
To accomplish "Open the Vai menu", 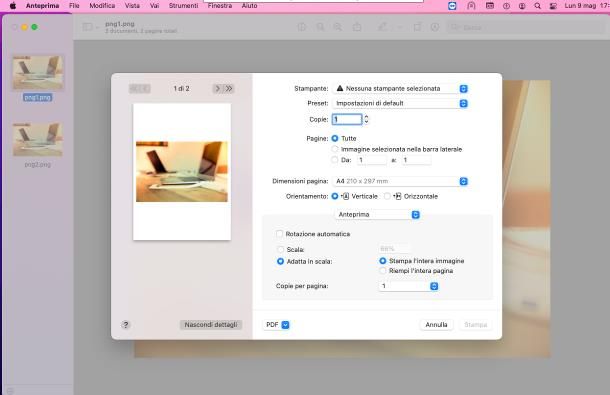I will tap(154, 5).
